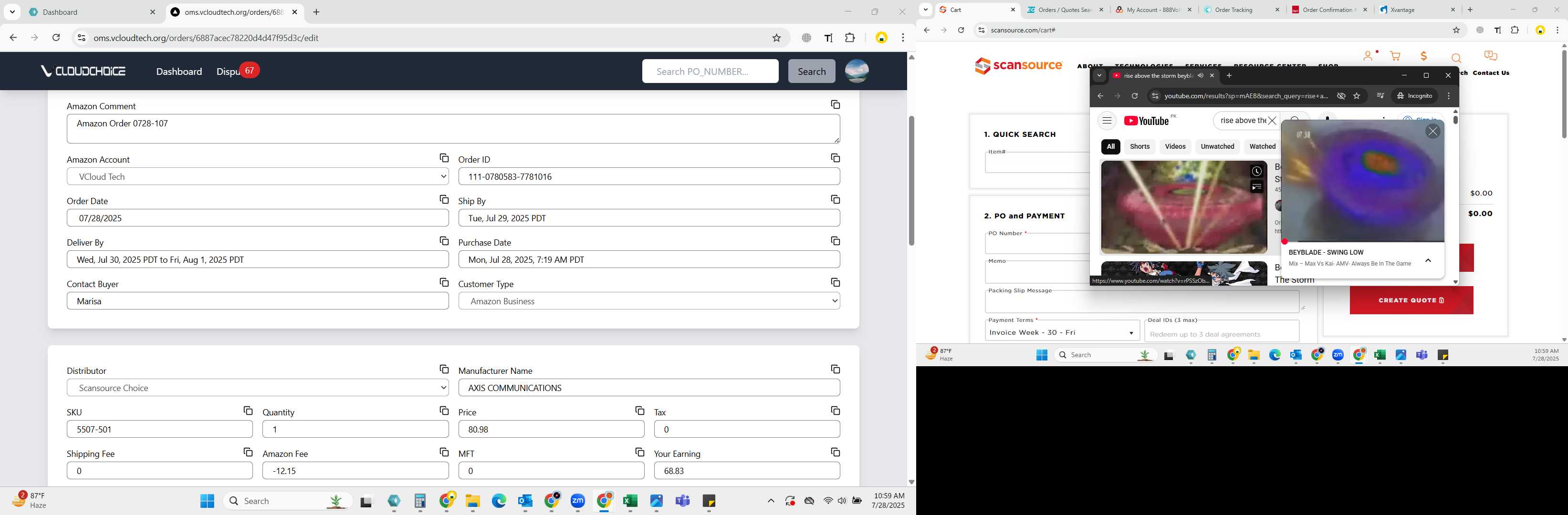Show hidden system tray icons
This screenshot has width=1568, height=515.
pyautogui.click(x=771, y=501)
